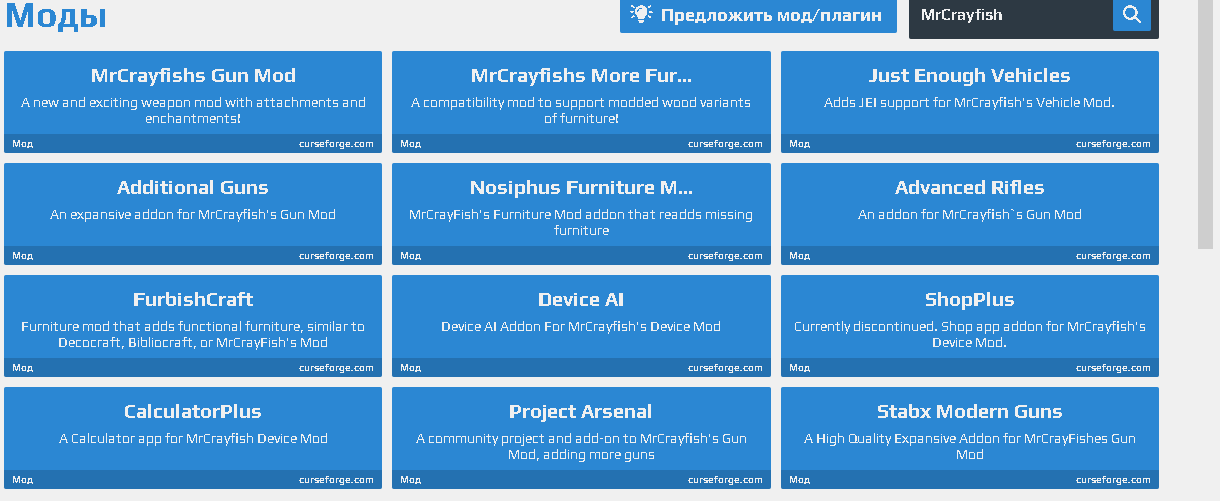
Task: Click 'High Quality Expansive Addon' description
Action: point(969,446)
